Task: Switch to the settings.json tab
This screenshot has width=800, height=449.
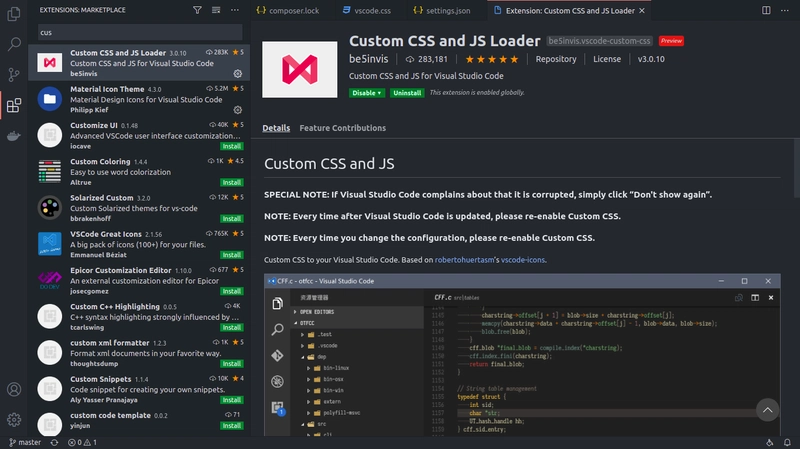Action: coord(442,10)
